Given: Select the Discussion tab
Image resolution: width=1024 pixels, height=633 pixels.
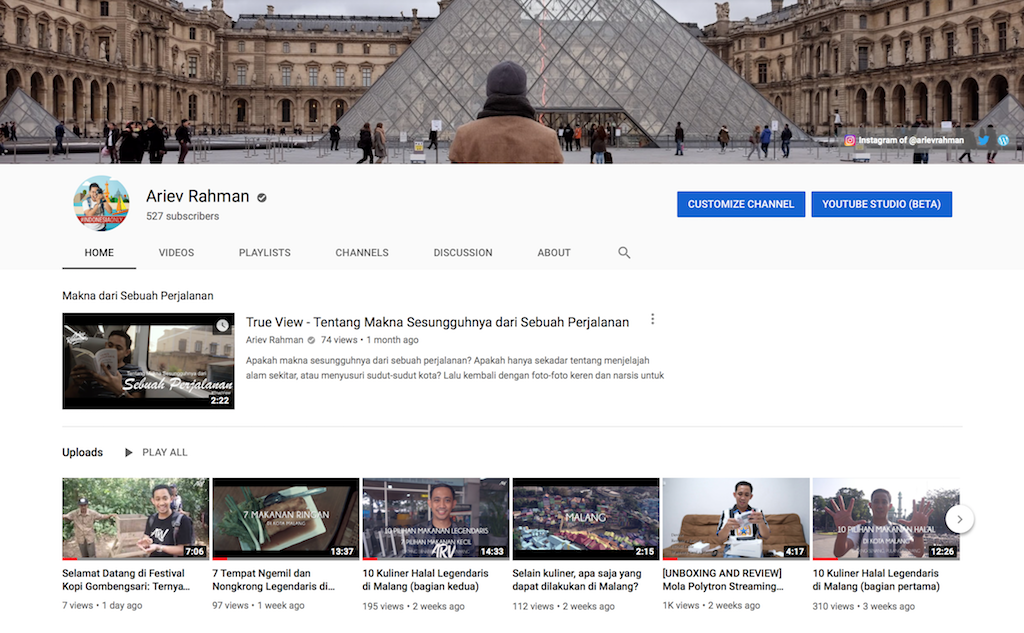Looking at the screenshot, I should [463, 253].
